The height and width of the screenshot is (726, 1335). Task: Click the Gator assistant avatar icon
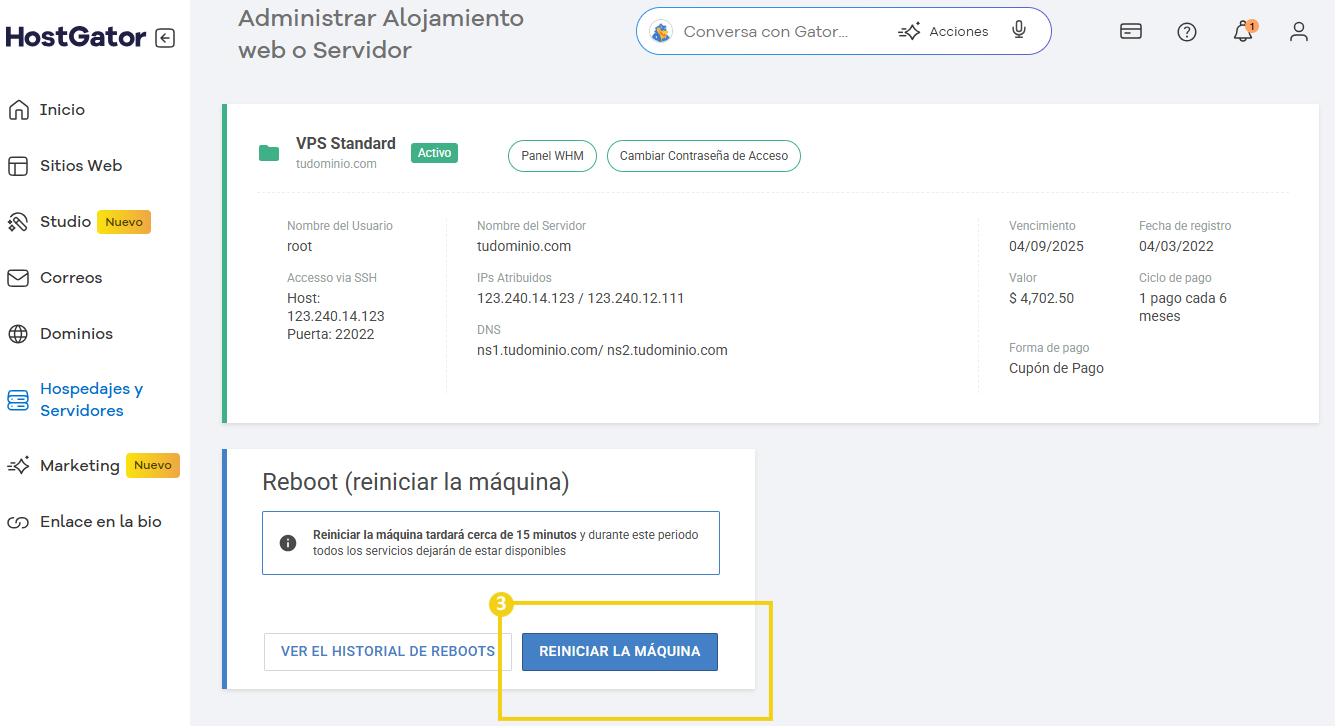point(661,32)
